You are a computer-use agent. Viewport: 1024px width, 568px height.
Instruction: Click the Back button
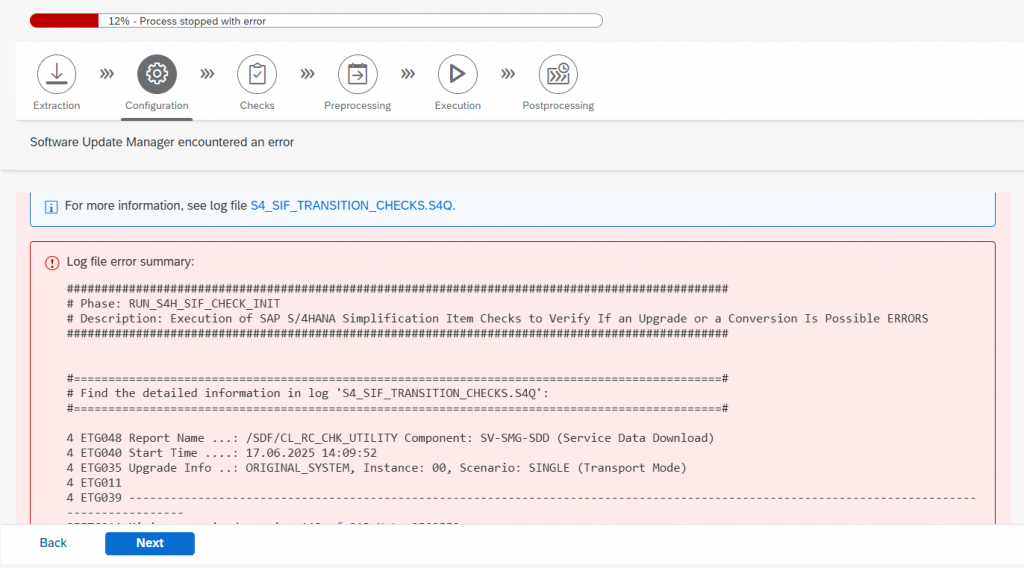click(x=53, y=543)
